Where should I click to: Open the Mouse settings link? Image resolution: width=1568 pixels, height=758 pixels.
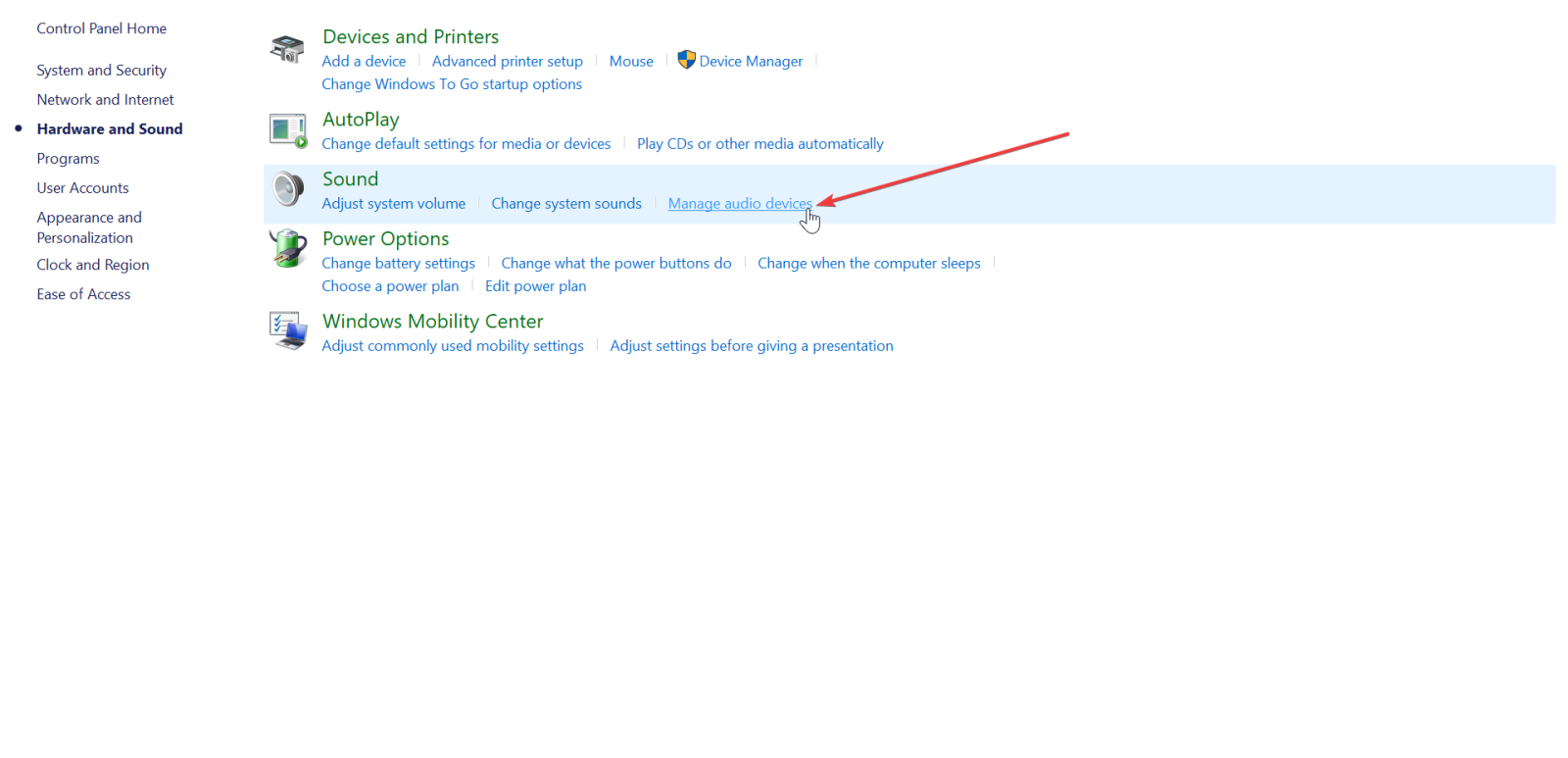coord(631,61)
